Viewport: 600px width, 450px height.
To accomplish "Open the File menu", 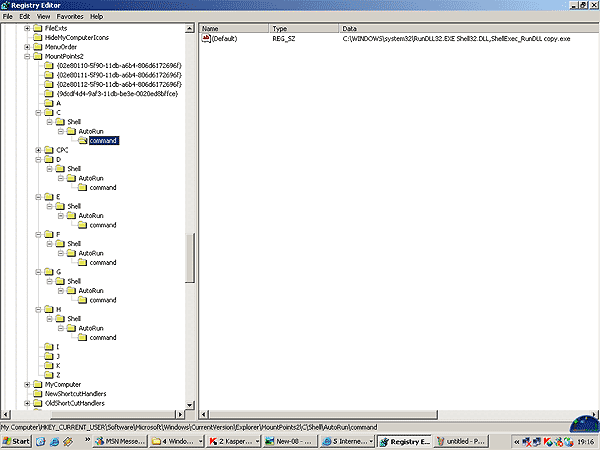I will click(x=8, y=16).
